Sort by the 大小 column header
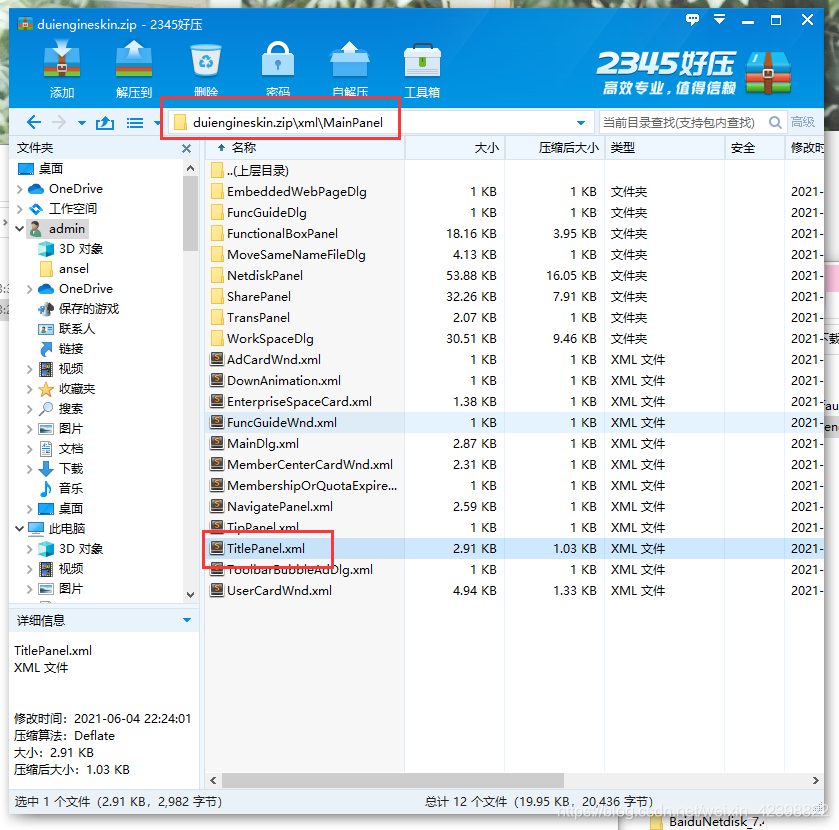The image size is (839, 830). click(x=455, y=148)
